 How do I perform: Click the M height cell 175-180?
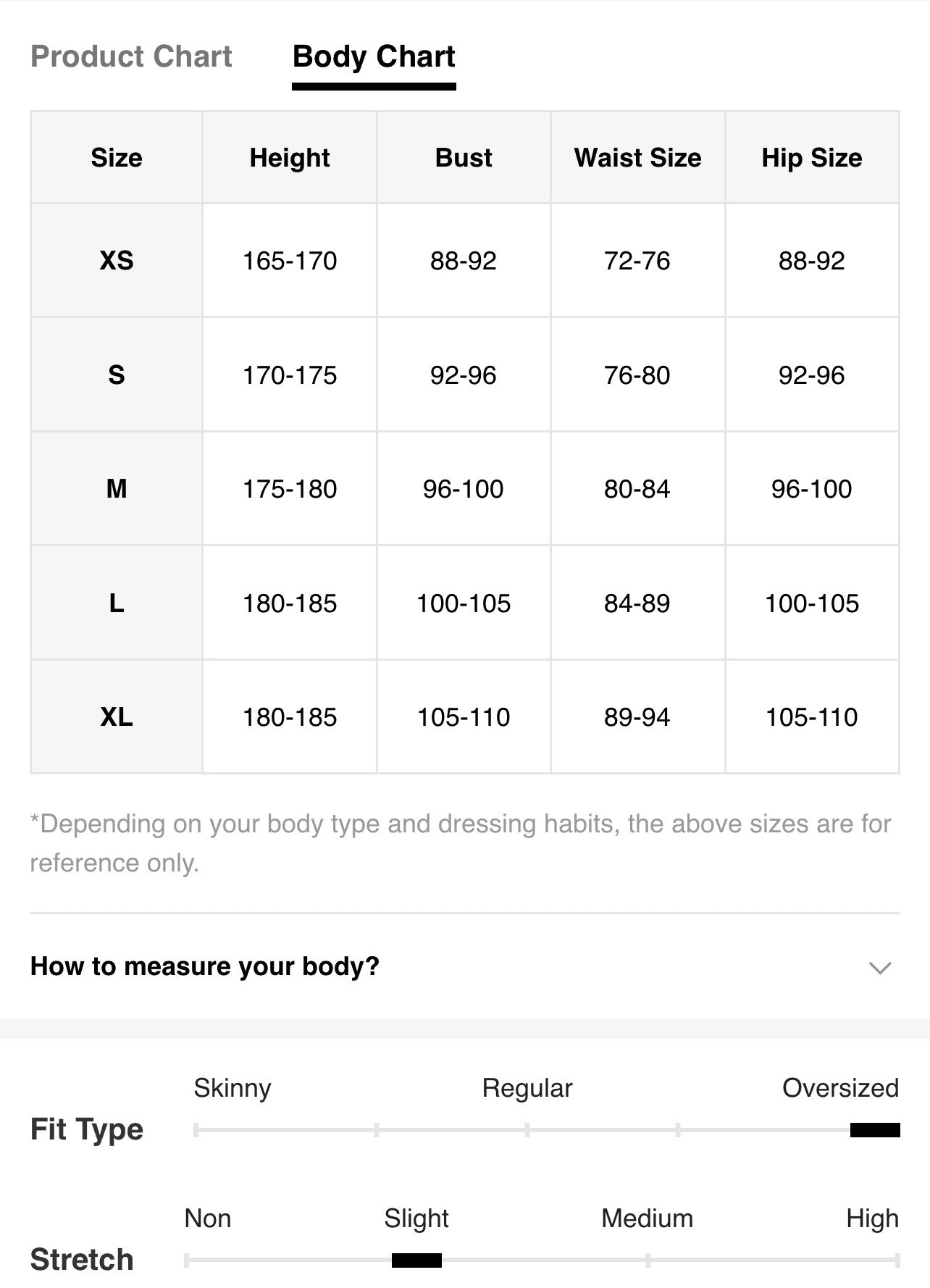(x=290, y=489)
